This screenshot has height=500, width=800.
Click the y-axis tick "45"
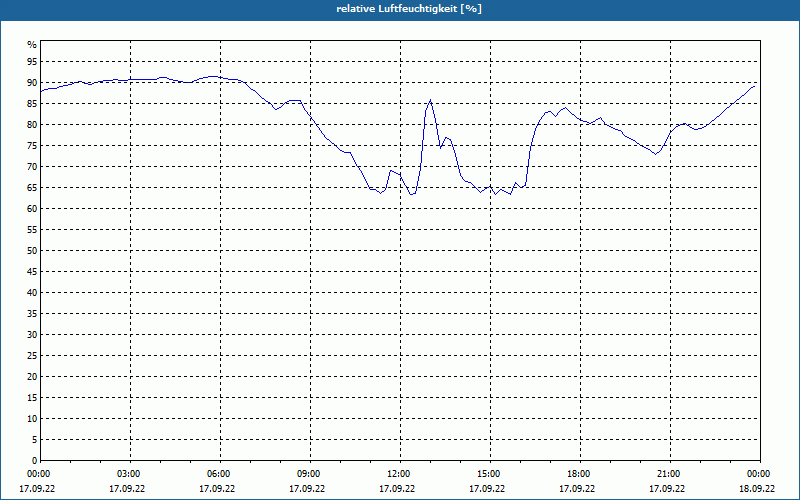click(32, 271)
